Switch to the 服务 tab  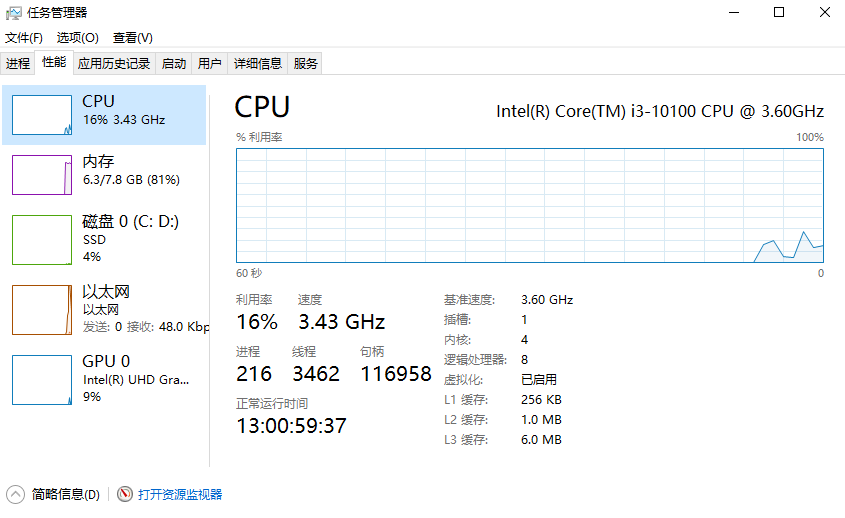coord(306,64)
